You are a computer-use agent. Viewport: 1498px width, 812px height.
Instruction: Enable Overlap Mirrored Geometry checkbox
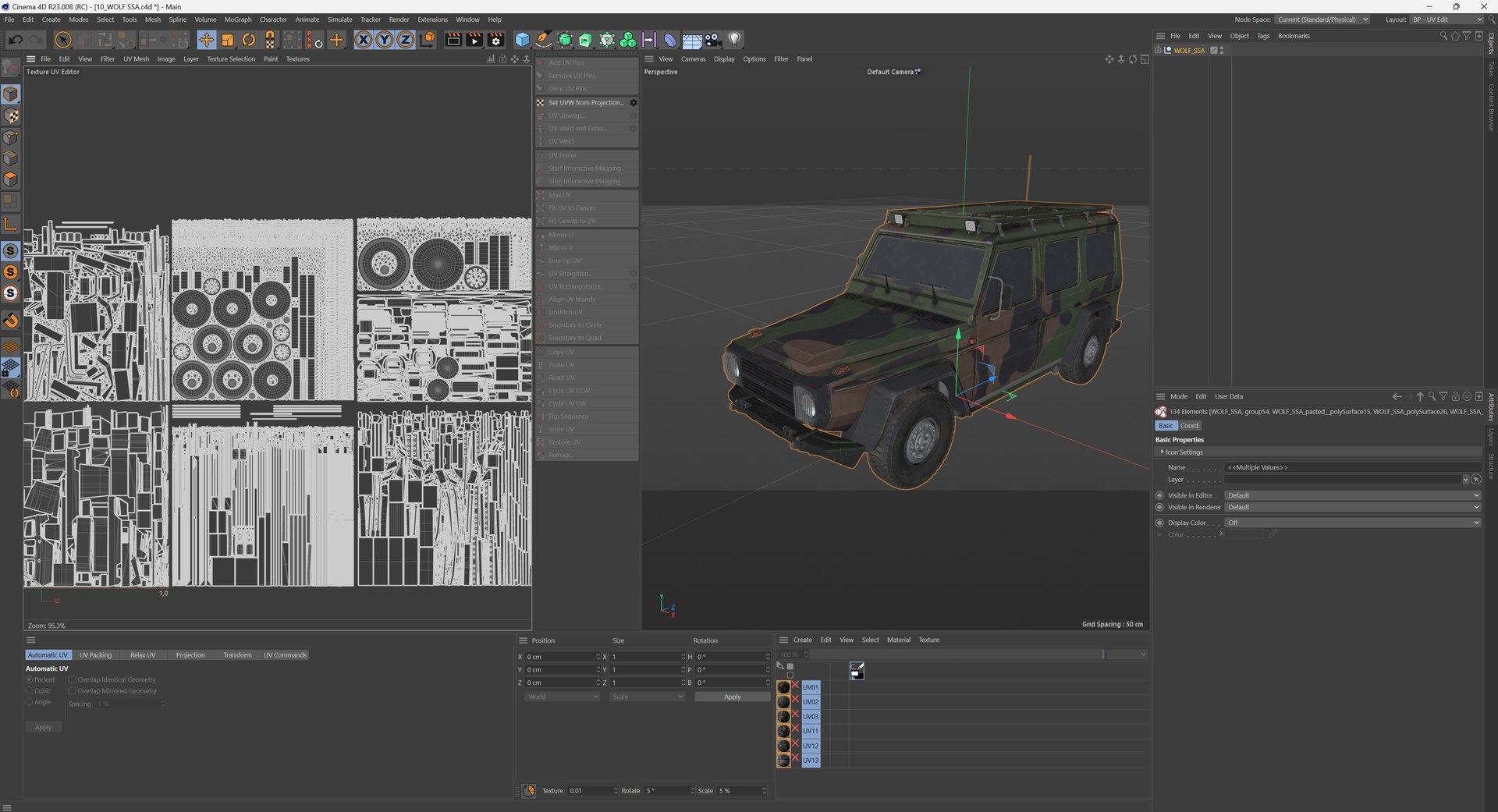pyautogui.click(x=72, y=691)
